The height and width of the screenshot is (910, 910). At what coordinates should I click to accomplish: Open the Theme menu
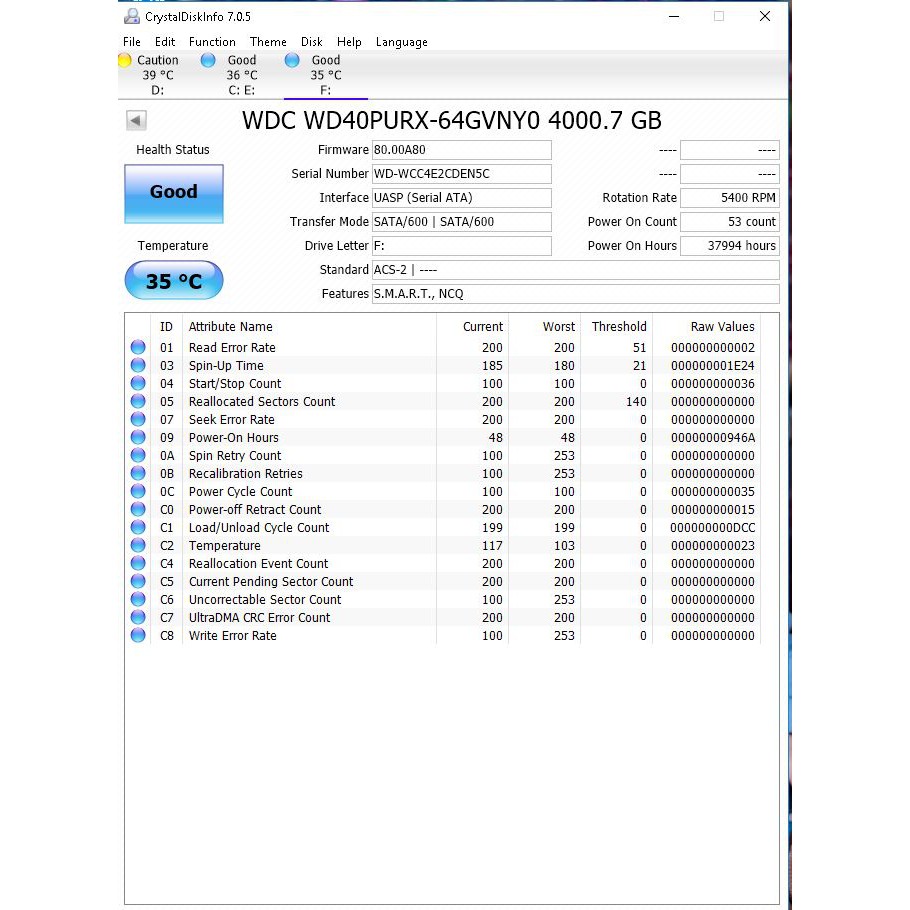pos(268,42)
